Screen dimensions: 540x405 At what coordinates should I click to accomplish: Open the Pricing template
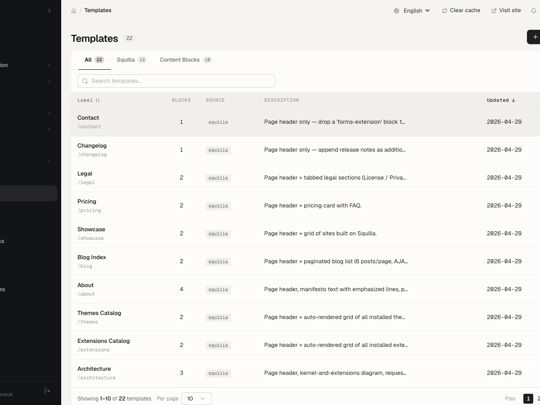(x=87, y=201)
